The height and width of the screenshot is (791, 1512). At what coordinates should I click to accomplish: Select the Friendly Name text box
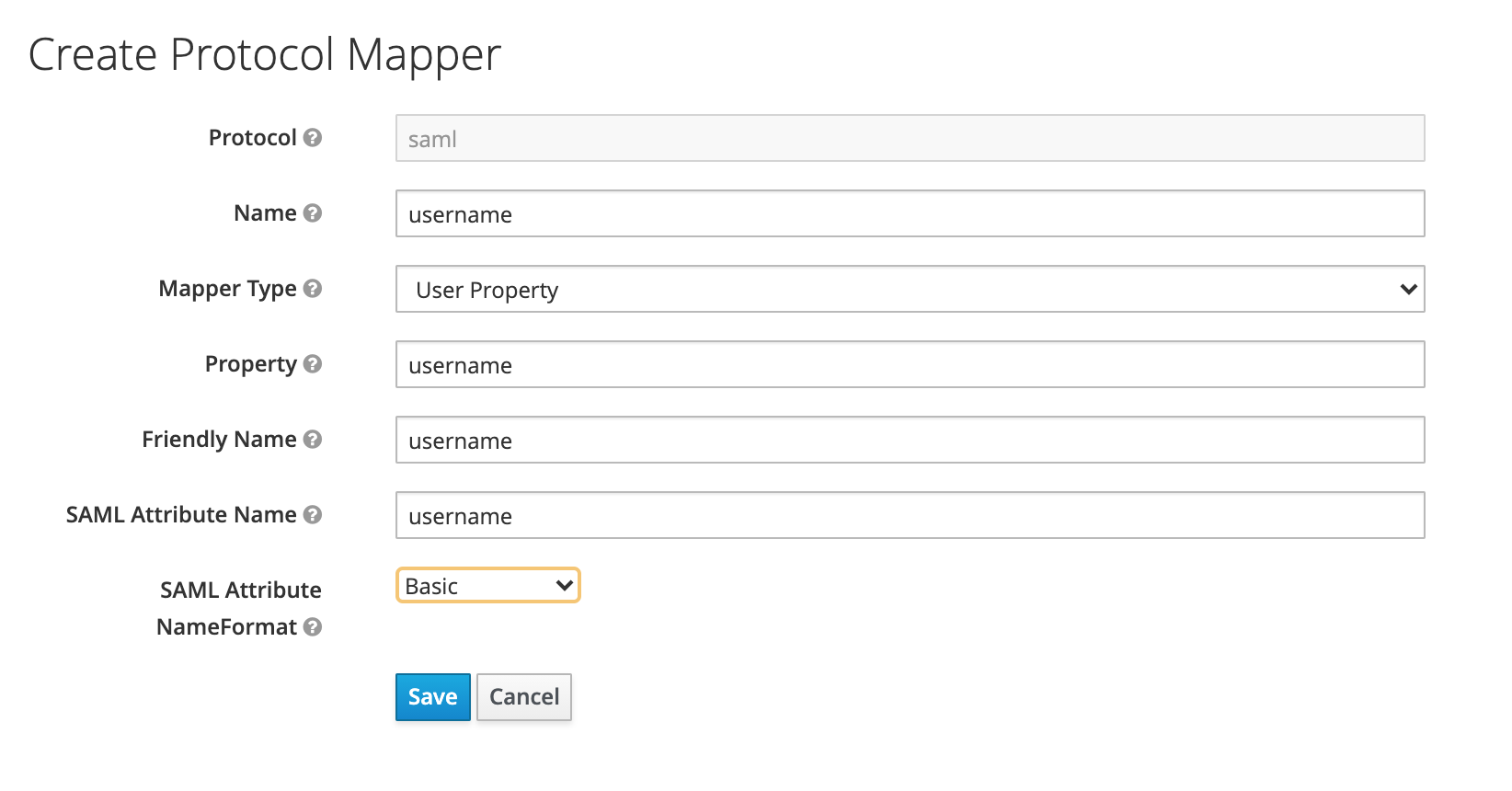pos(910,441)
